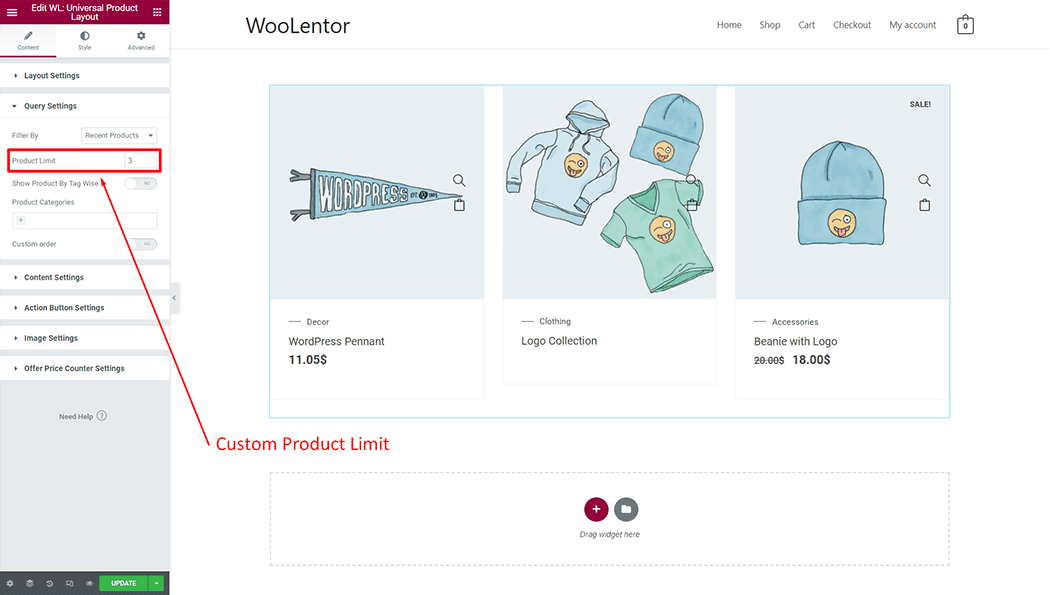This screenshot has height=595, width=1050.
Task: Open the Navigator layers icon
Action: [x=30, y=583]
